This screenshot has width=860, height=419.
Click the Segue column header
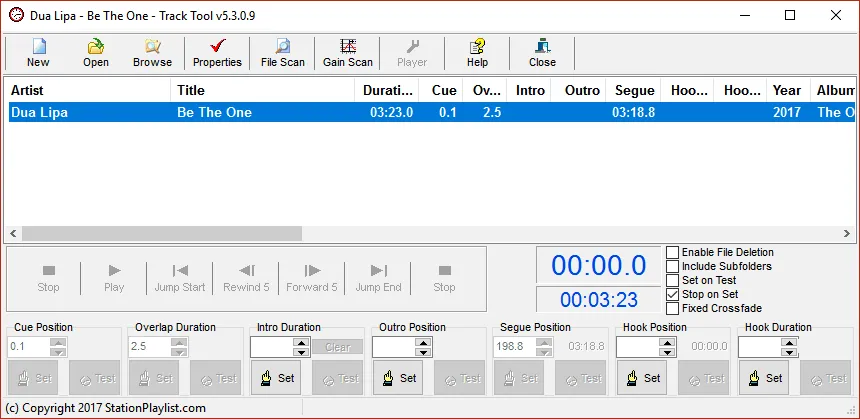click(x=633, y=90)
